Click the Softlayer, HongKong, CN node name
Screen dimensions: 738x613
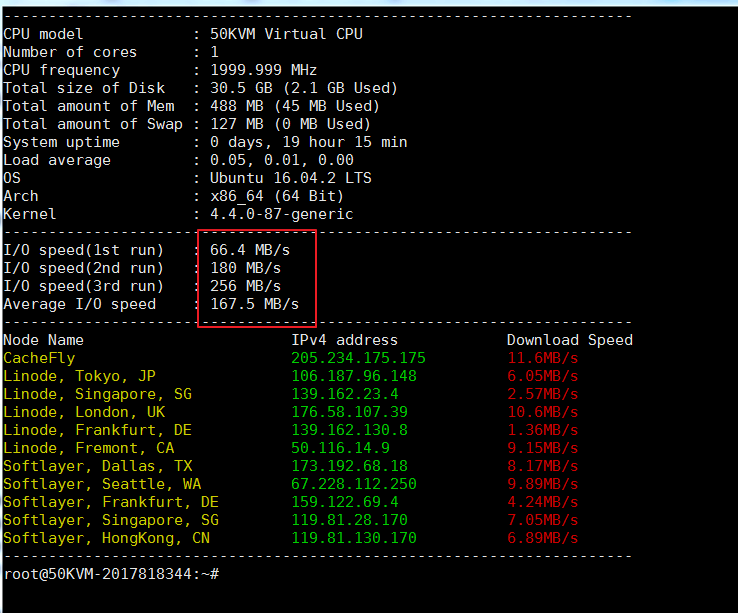(x=106, y=538)
